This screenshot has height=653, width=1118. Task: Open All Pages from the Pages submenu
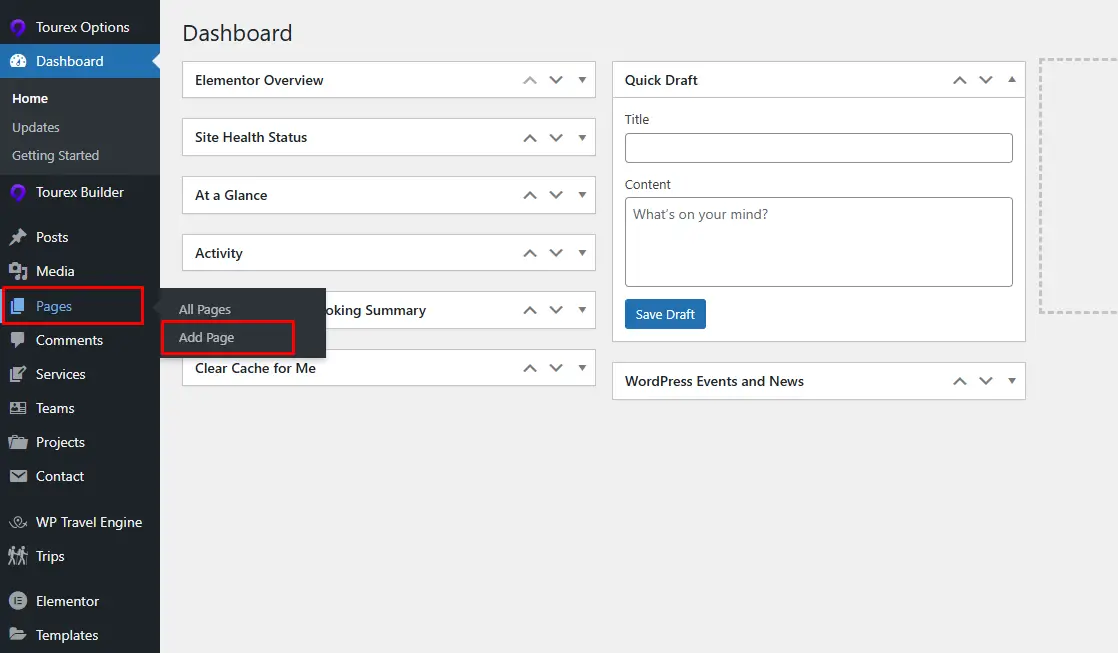205,309
